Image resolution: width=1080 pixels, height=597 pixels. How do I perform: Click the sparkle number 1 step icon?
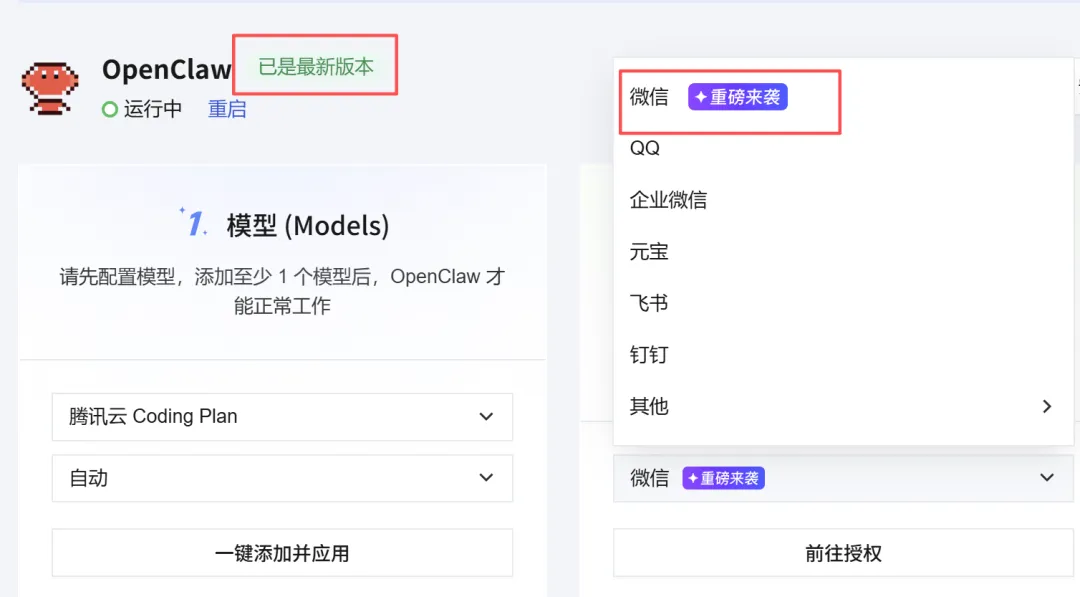click(194, 223)
